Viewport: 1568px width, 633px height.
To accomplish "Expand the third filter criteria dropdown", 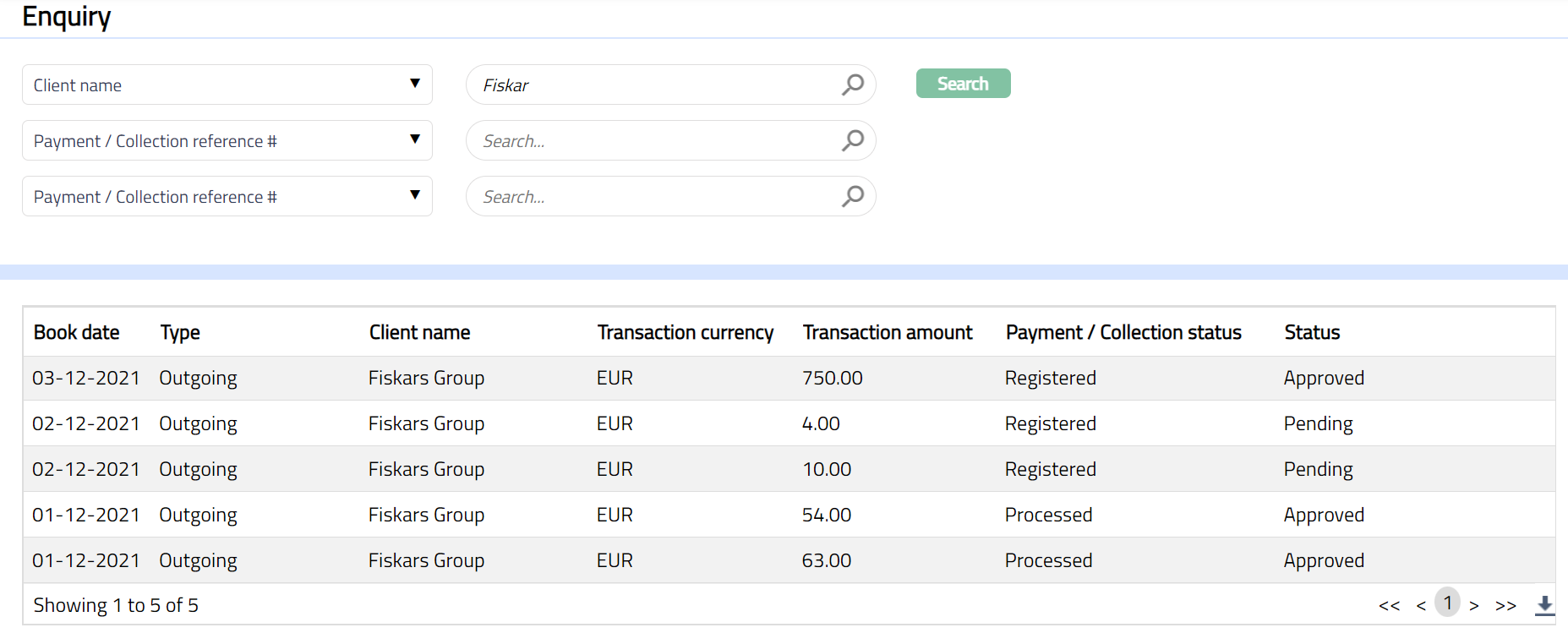I will point(227,196).
